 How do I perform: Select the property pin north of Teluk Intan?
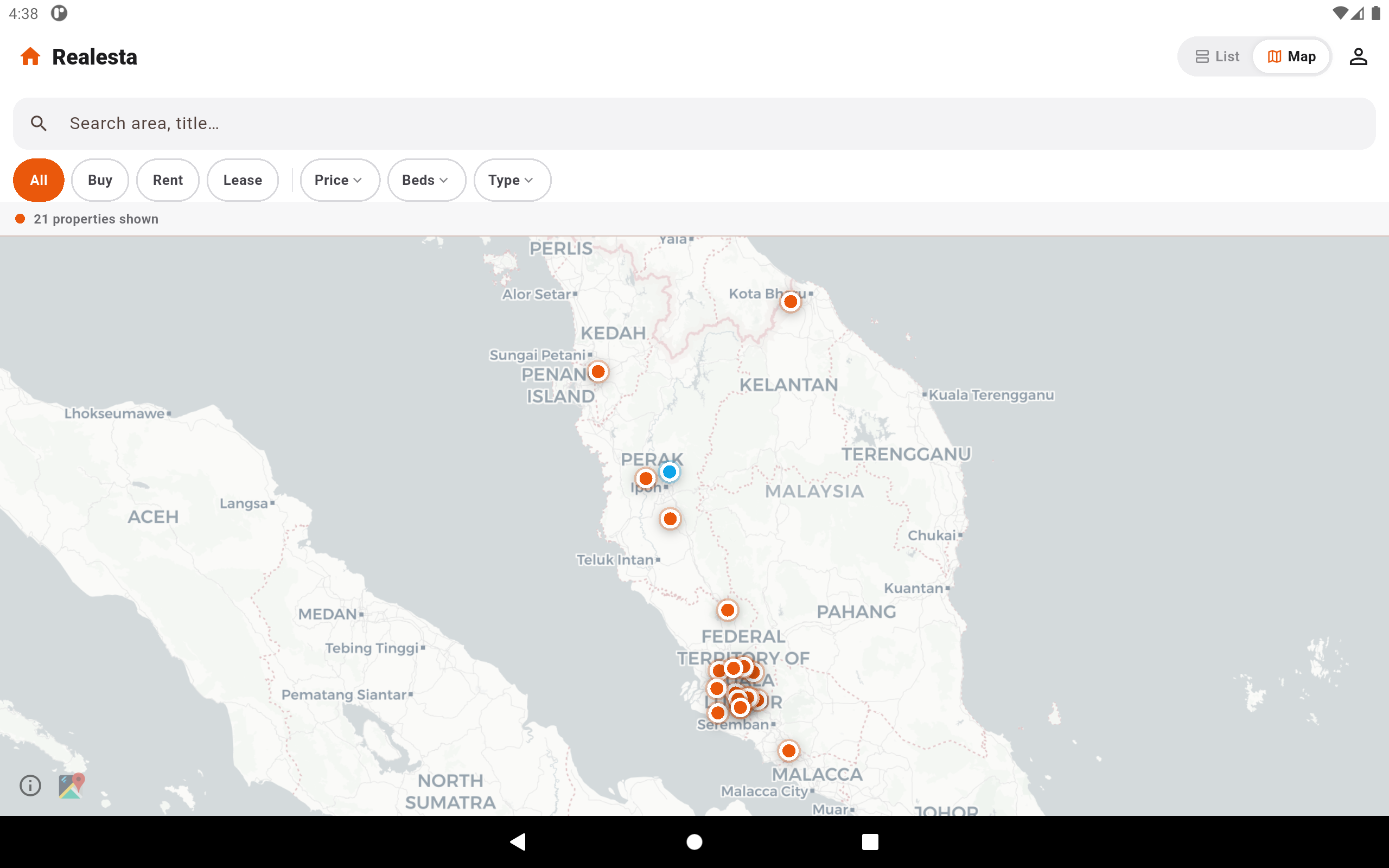[670, 519]
